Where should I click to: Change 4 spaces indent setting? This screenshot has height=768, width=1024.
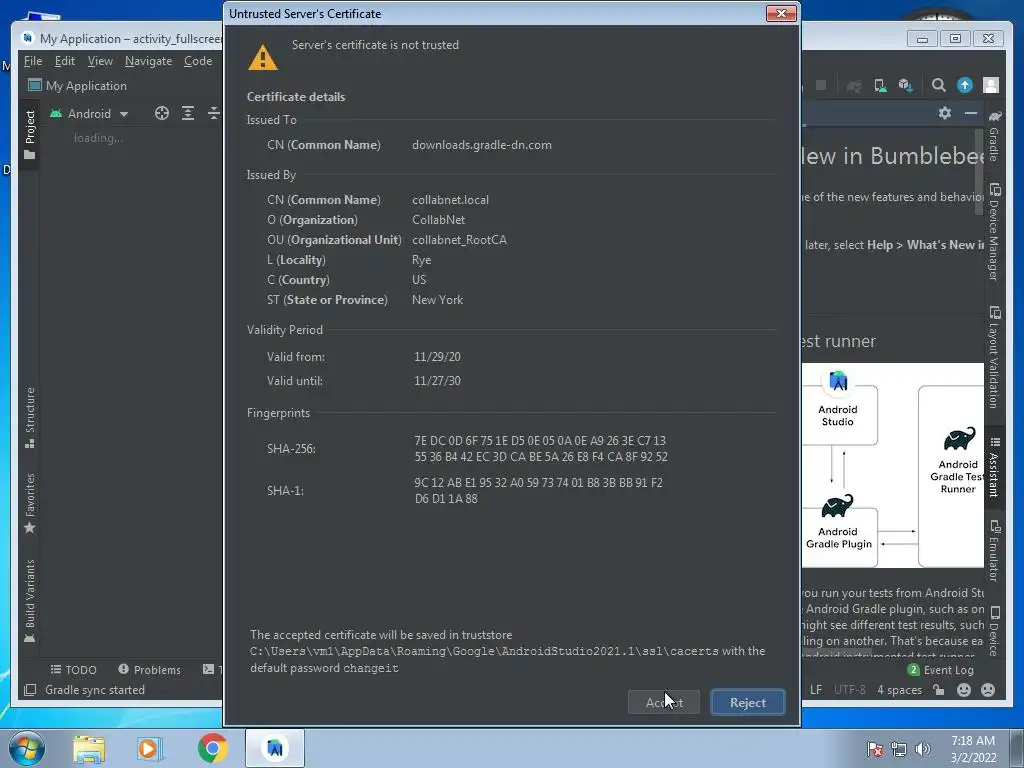(x=899, y=690)
